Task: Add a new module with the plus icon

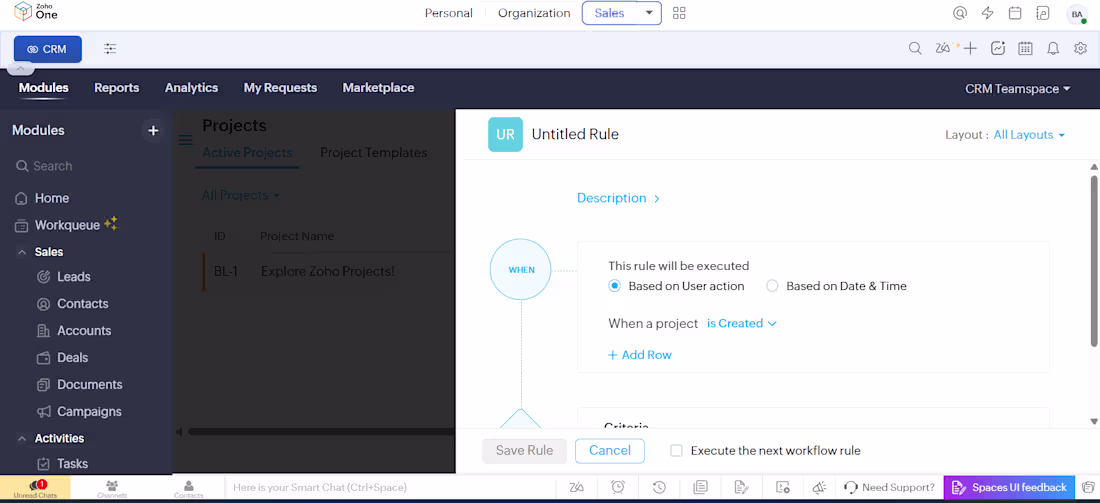Action: tap(153, 130)
